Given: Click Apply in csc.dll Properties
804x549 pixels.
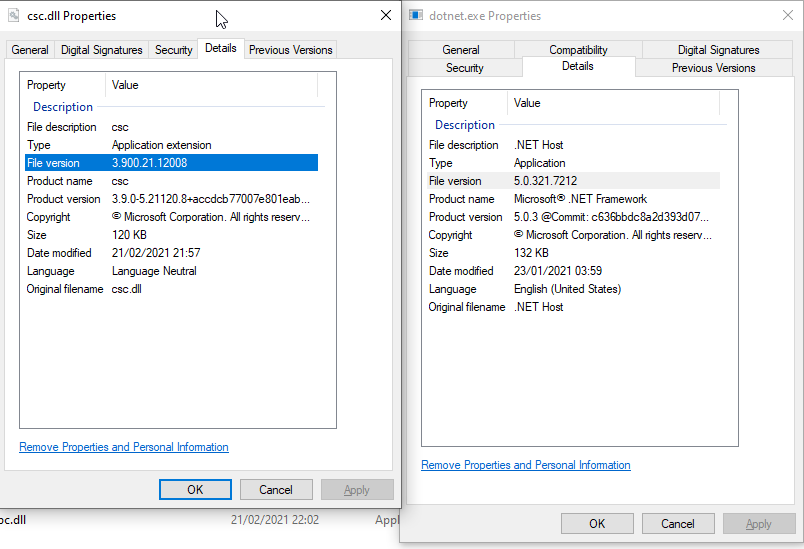Looking at the screenshot, I should pos(357,490).
